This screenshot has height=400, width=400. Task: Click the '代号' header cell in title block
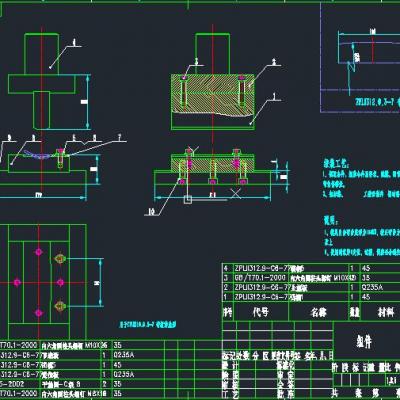point(261,312)
